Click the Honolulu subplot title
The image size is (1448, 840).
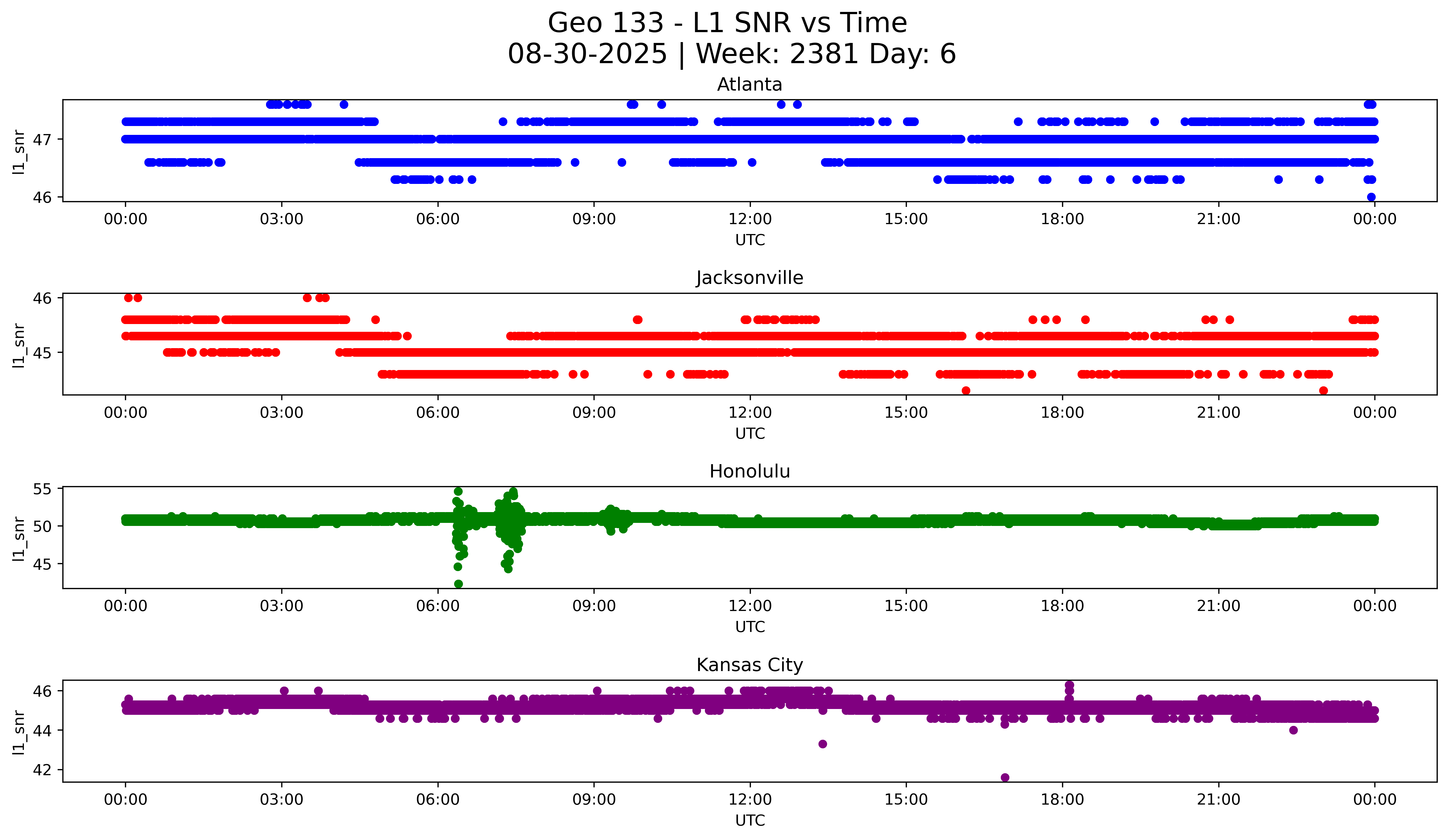click(749, 471)
